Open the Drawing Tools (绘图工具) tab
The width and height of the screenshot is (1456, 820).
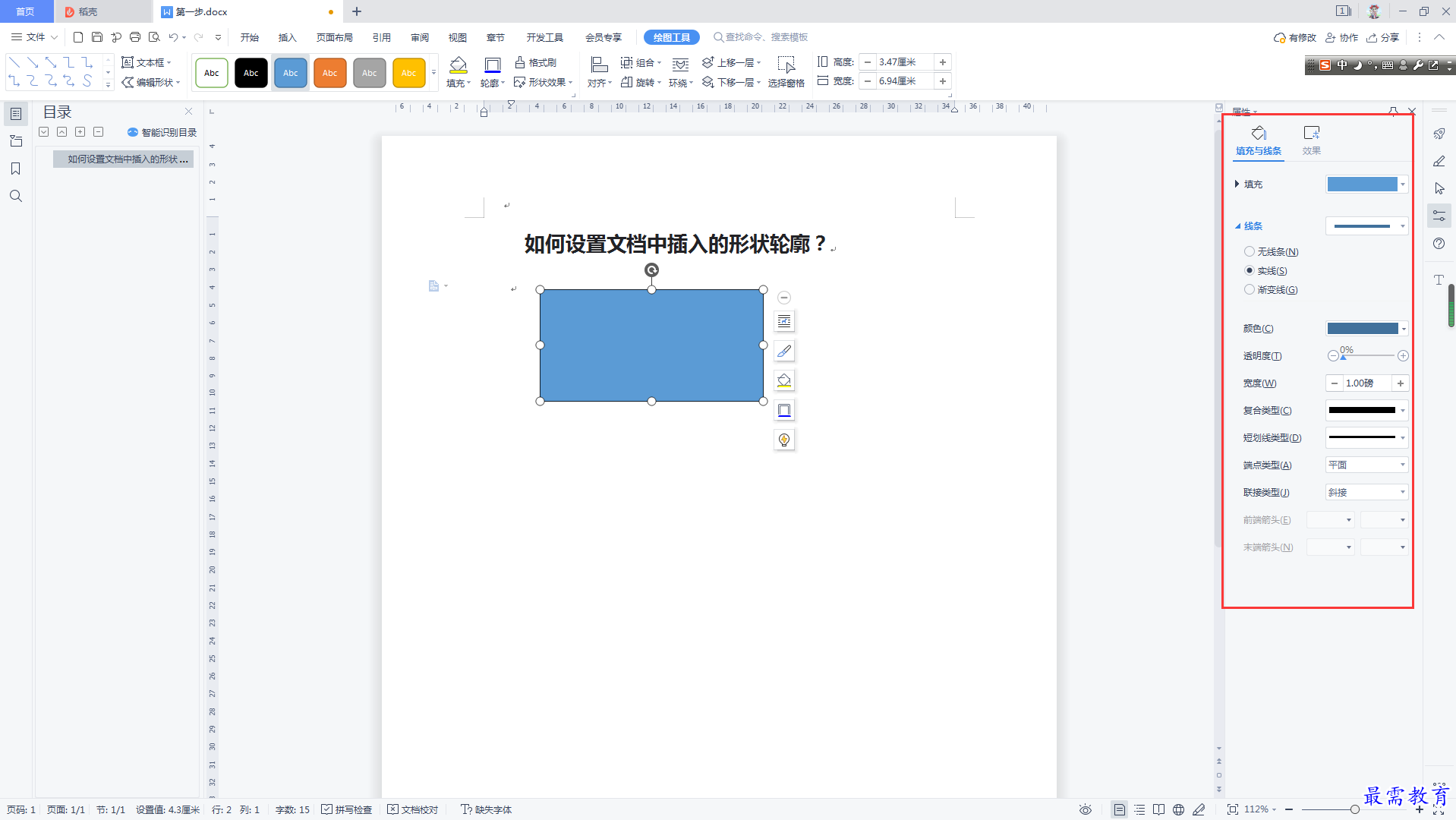[672, 37]
